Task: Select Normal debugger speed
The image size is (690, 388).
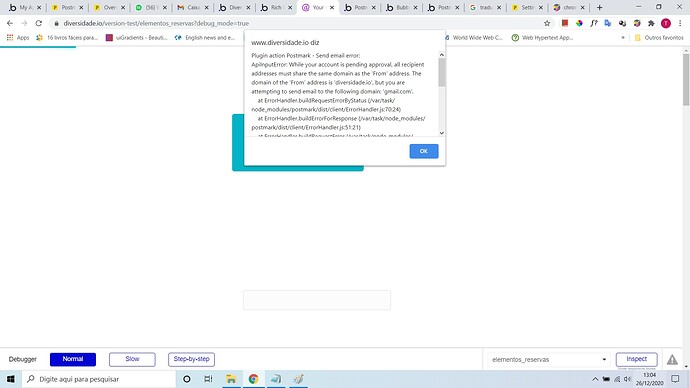Action: pos(73,359)
